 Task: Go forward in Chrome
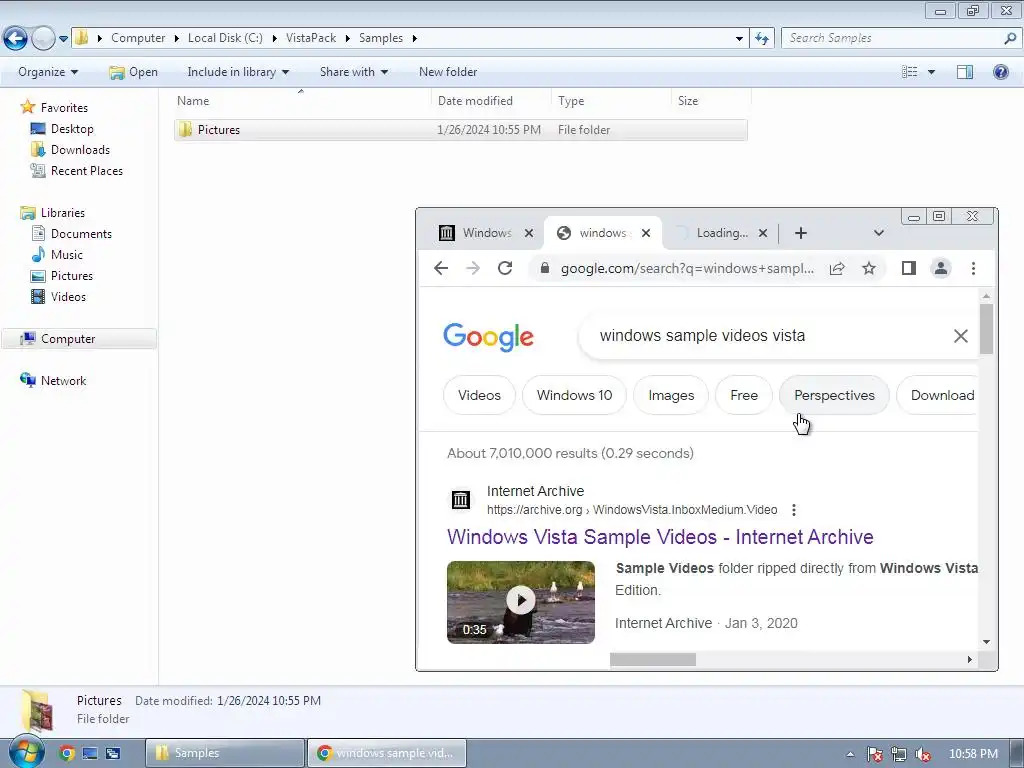(x=473, y=268)
